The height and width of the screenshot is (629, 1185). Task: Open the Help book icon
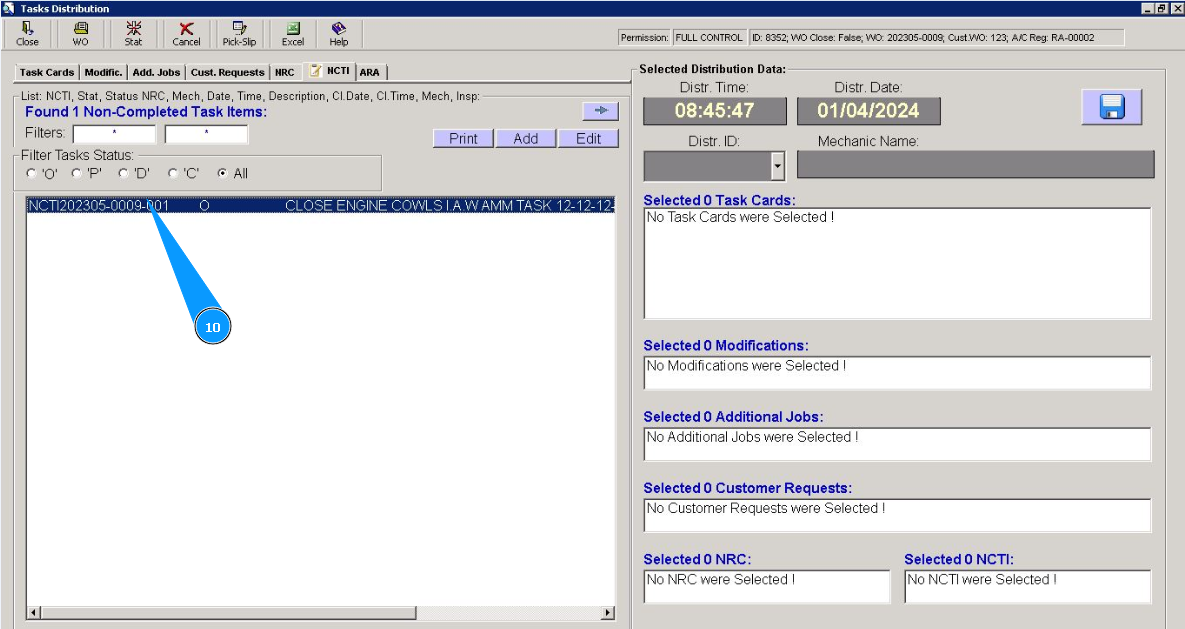pos(339,34)
